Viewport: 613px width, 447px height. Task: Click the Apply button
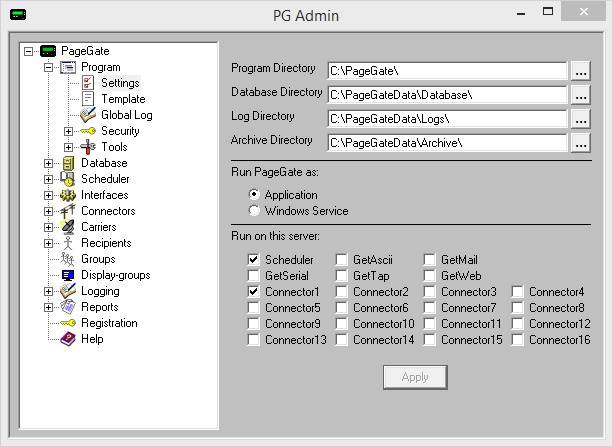coord(415,377)
